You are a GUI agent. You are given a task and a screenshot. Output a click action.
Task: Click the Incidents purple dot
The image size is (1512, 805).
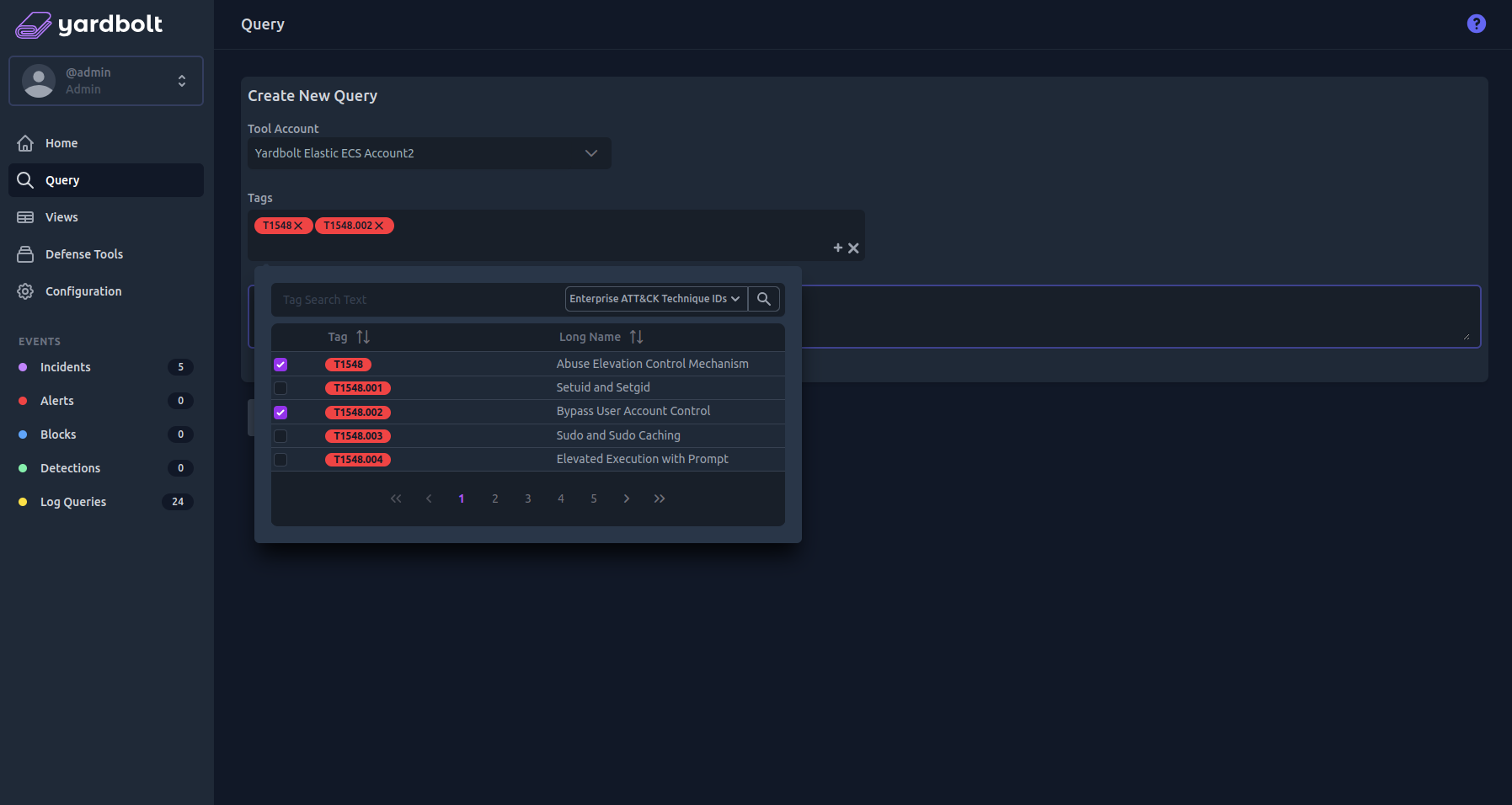[23, 367]
